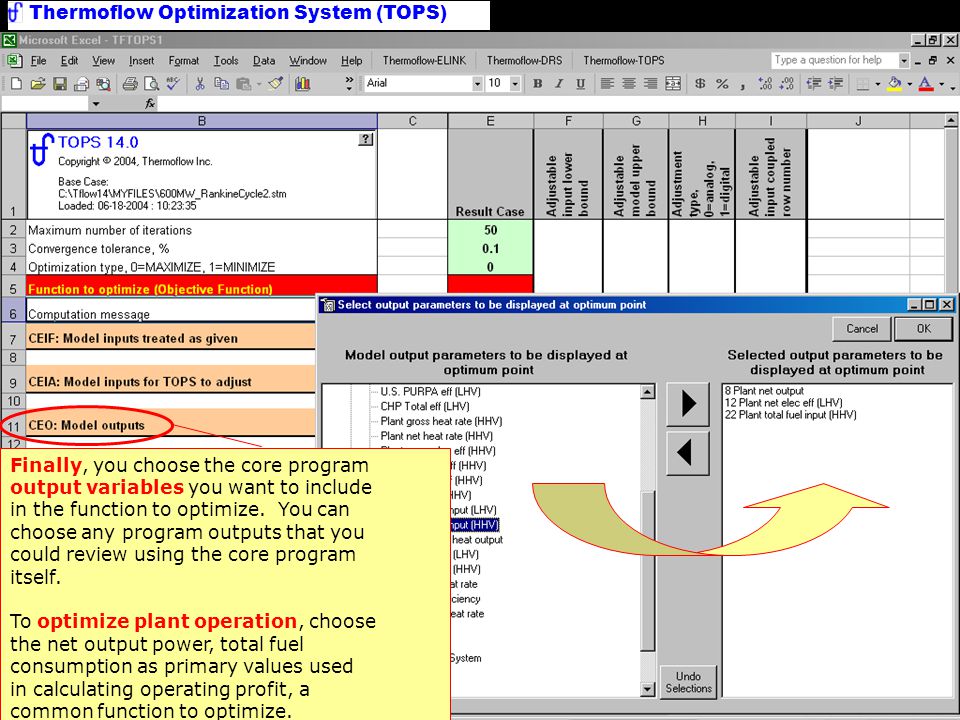Open the Thermoflow-DRS menu
The width and height of the screenshot is (960, 720).
pyautogui.click(x=524, y=61)
